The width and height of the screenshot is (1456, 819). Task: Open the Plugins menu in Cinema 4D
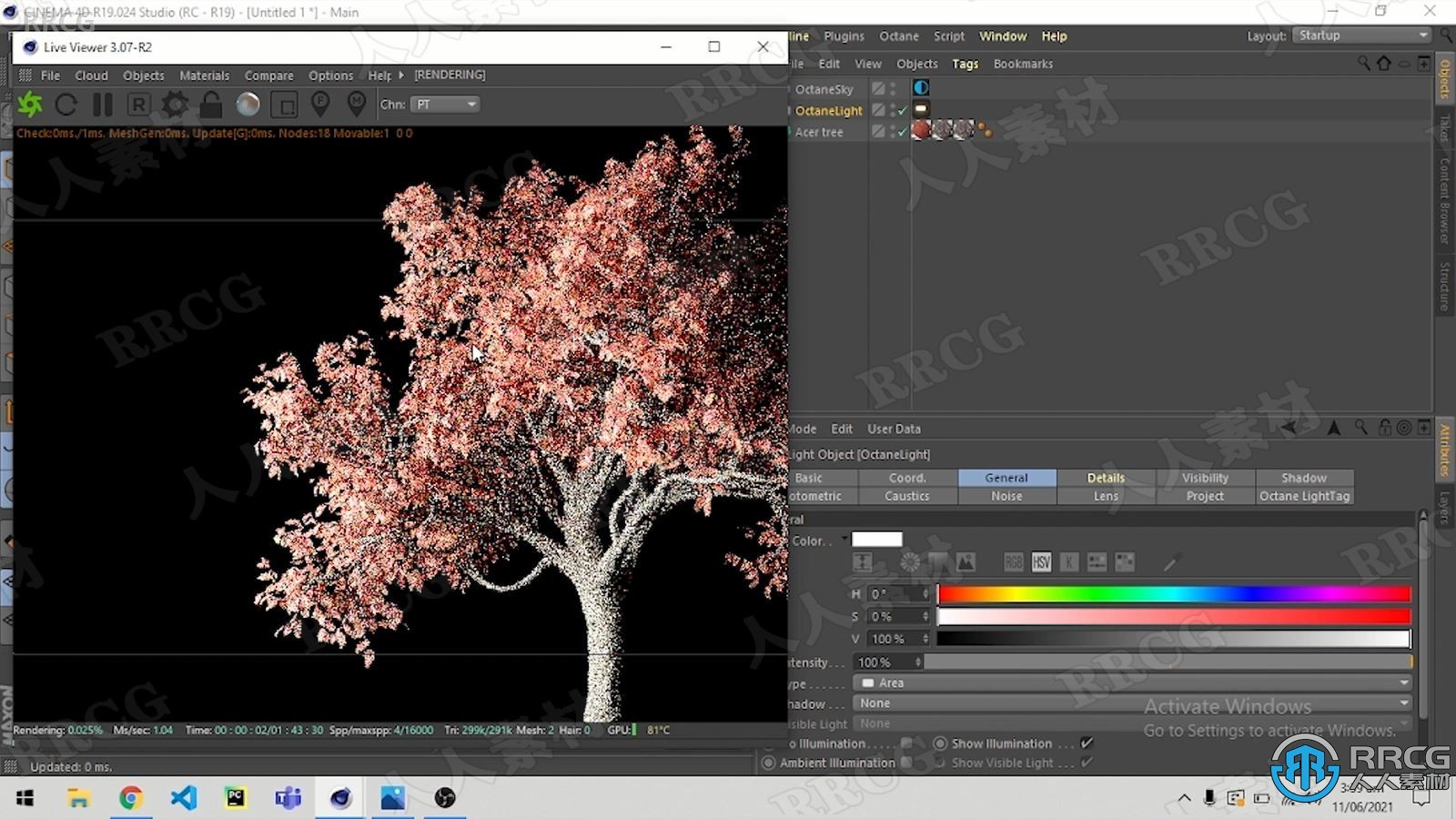point(844,36)
